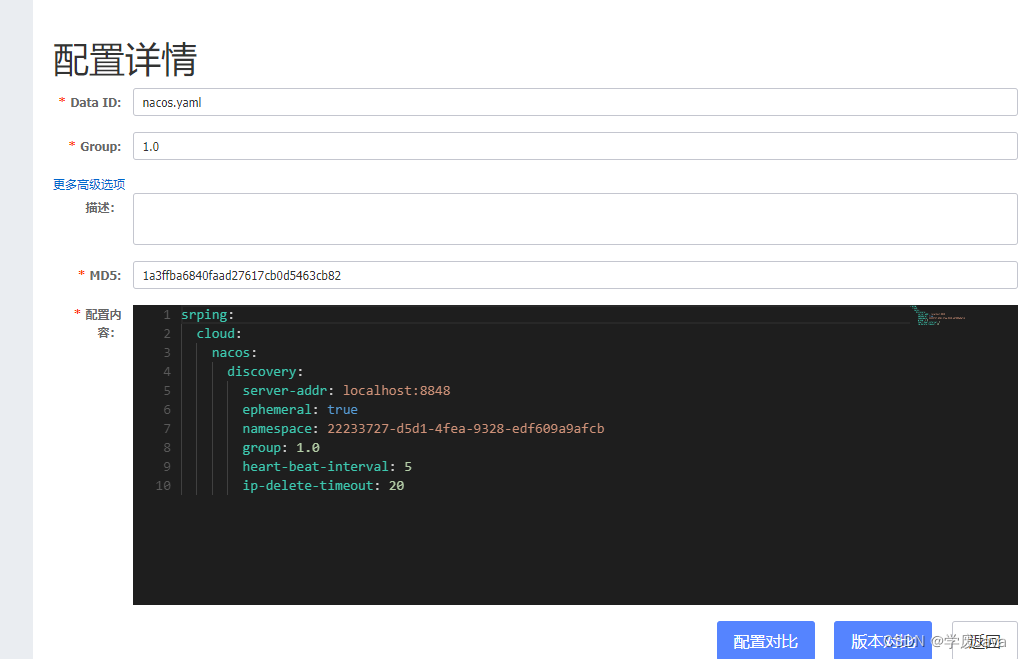
Task: Click the value 'localhost:8848'
Action: click(397, 390)
